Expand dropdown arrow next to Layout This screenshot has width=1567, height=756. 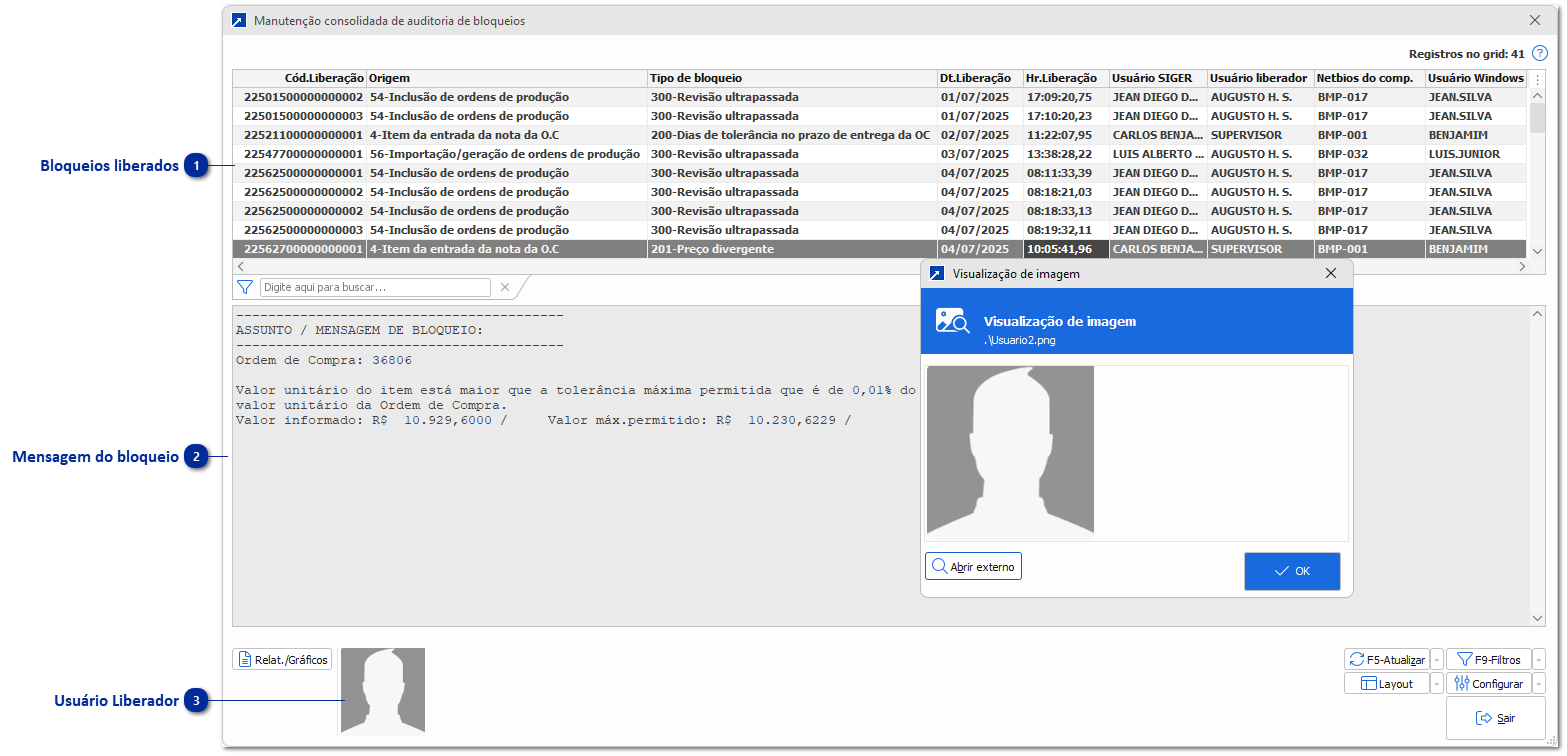point(1437,684)
